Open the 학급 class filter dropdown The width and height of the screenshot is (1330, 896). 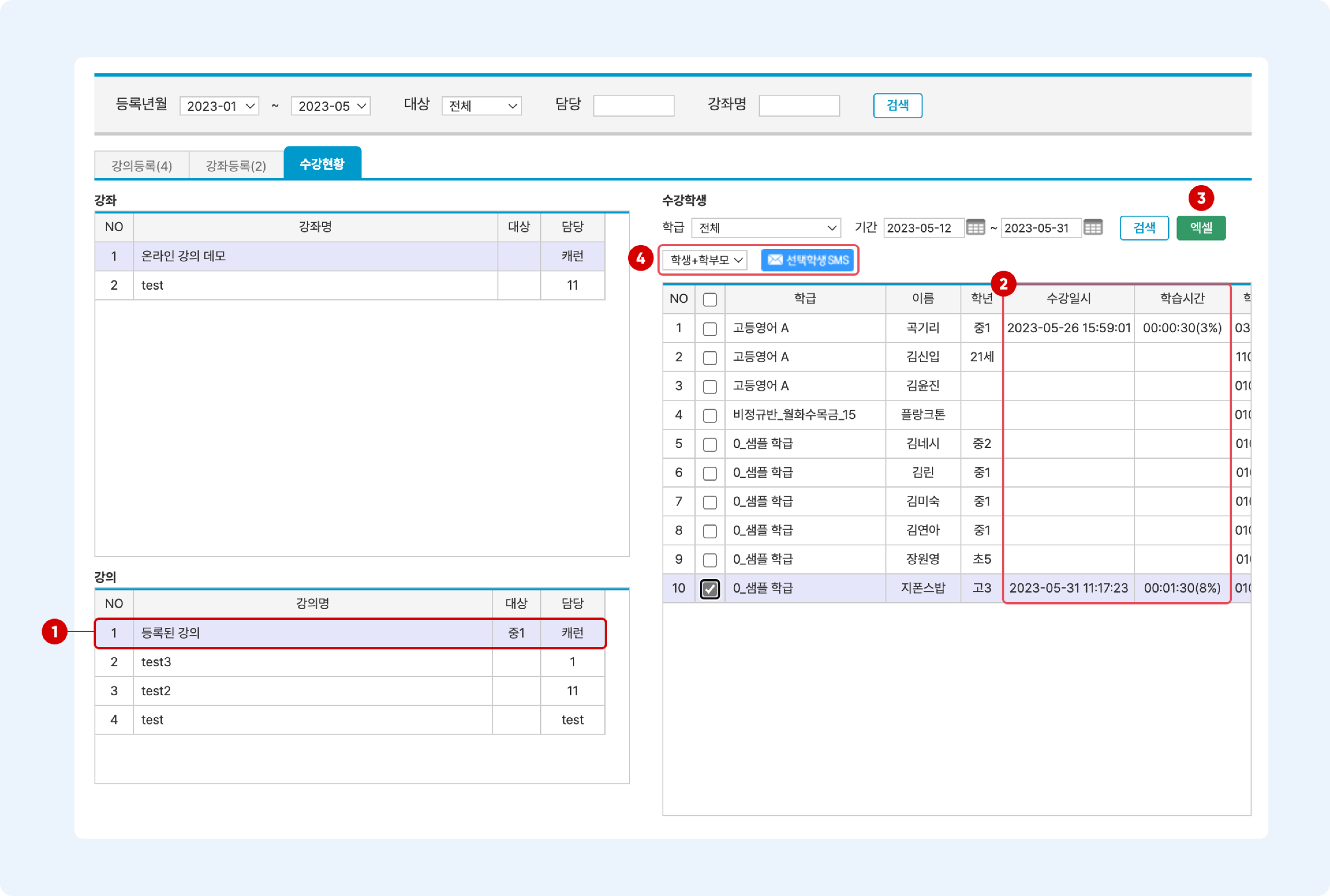[x=766, y=228]
